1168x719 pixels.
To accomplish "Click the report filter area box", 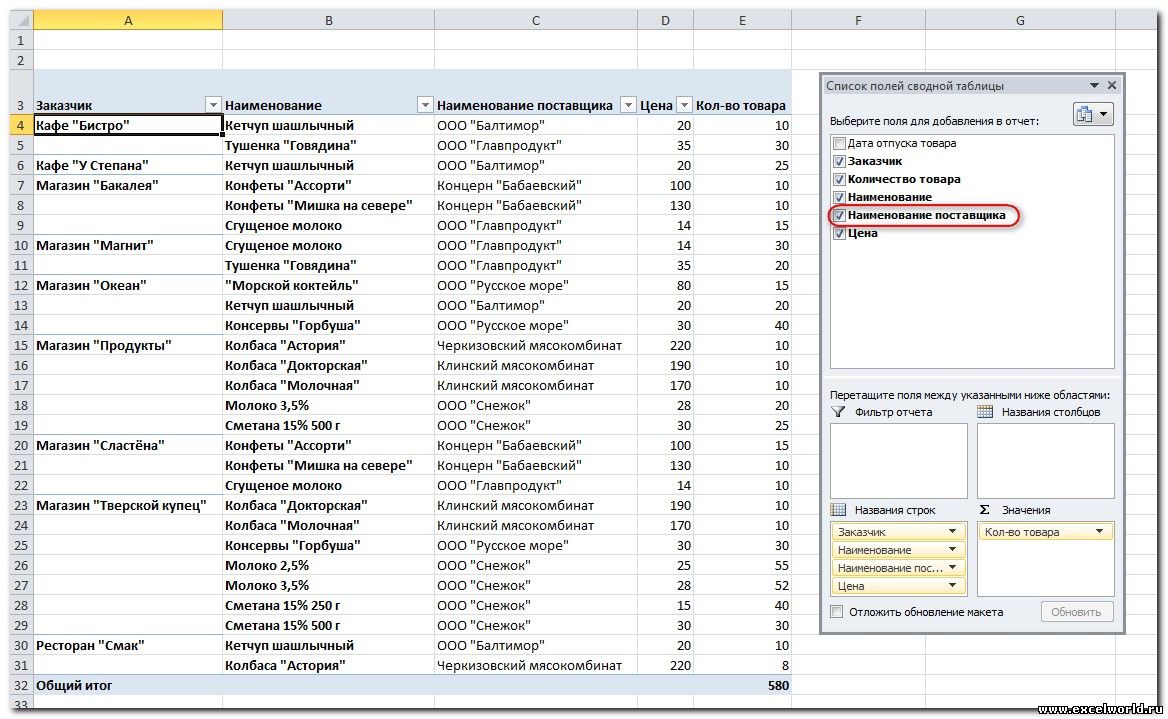I will point(898,460).
